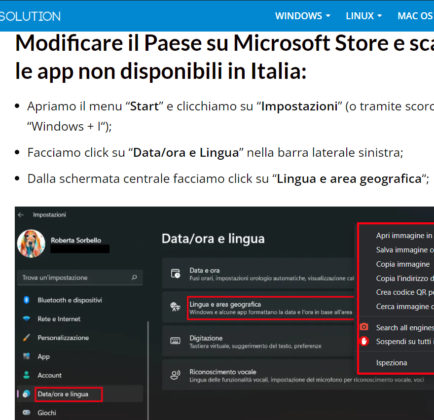434x420 pixels.
Task: Click the App sidebar icon
Action: pyautogui.click(x=27, y=356)
